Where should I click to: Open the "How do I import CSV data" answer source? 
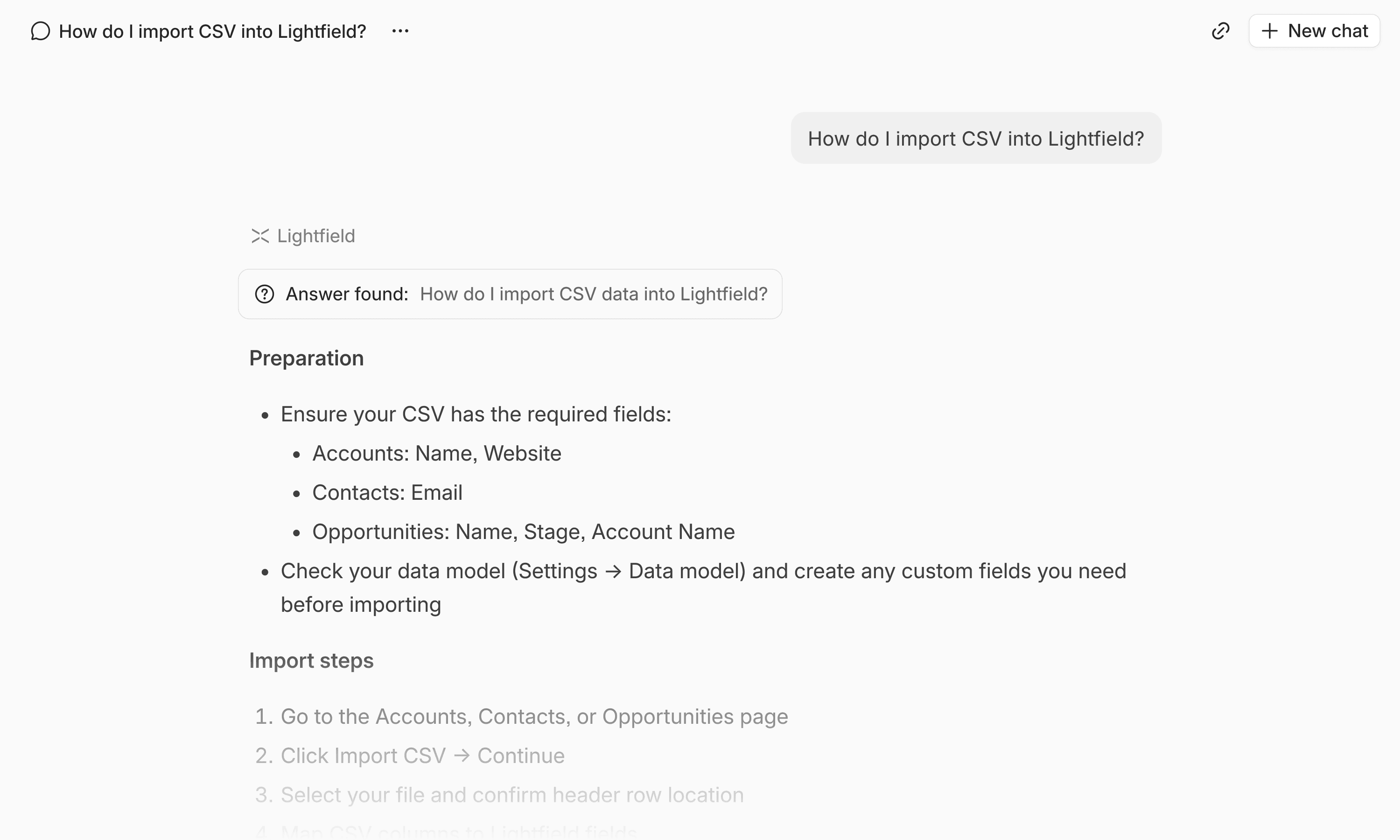[x=593, y=294]
